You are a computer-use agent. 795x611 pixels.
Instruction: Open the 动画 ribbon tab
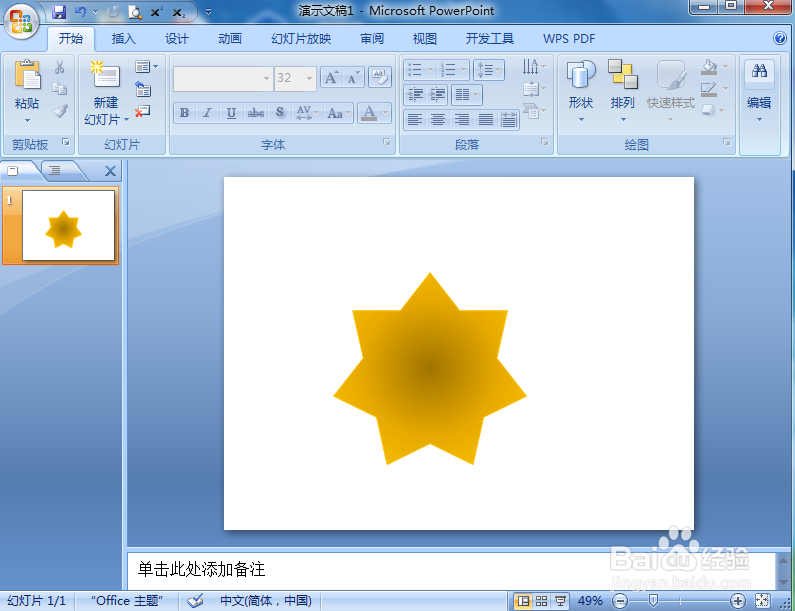click(x=230, y=39)
